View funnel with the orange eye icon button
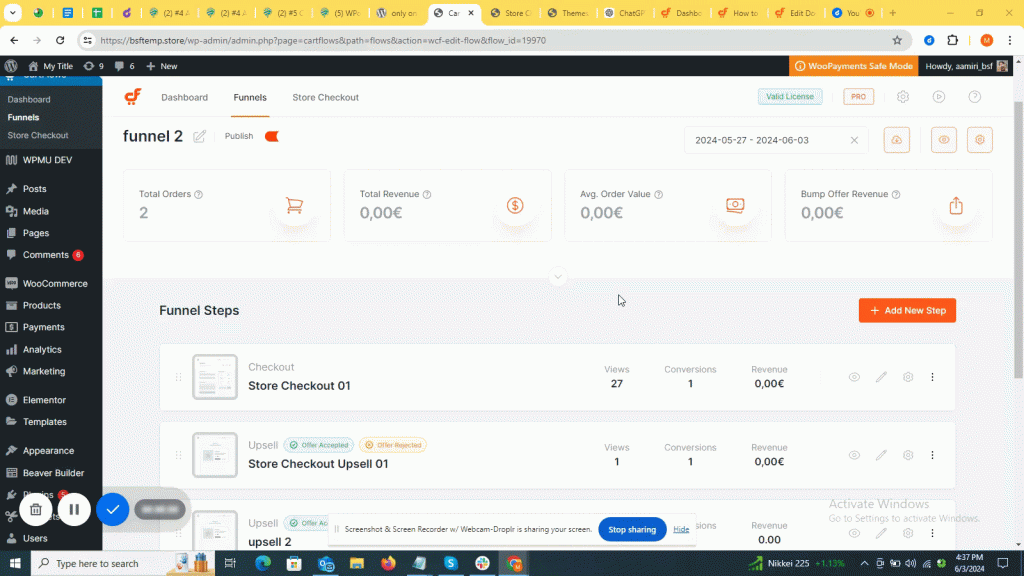Screen dimensions: 1024x576 (x=943, y=140)
